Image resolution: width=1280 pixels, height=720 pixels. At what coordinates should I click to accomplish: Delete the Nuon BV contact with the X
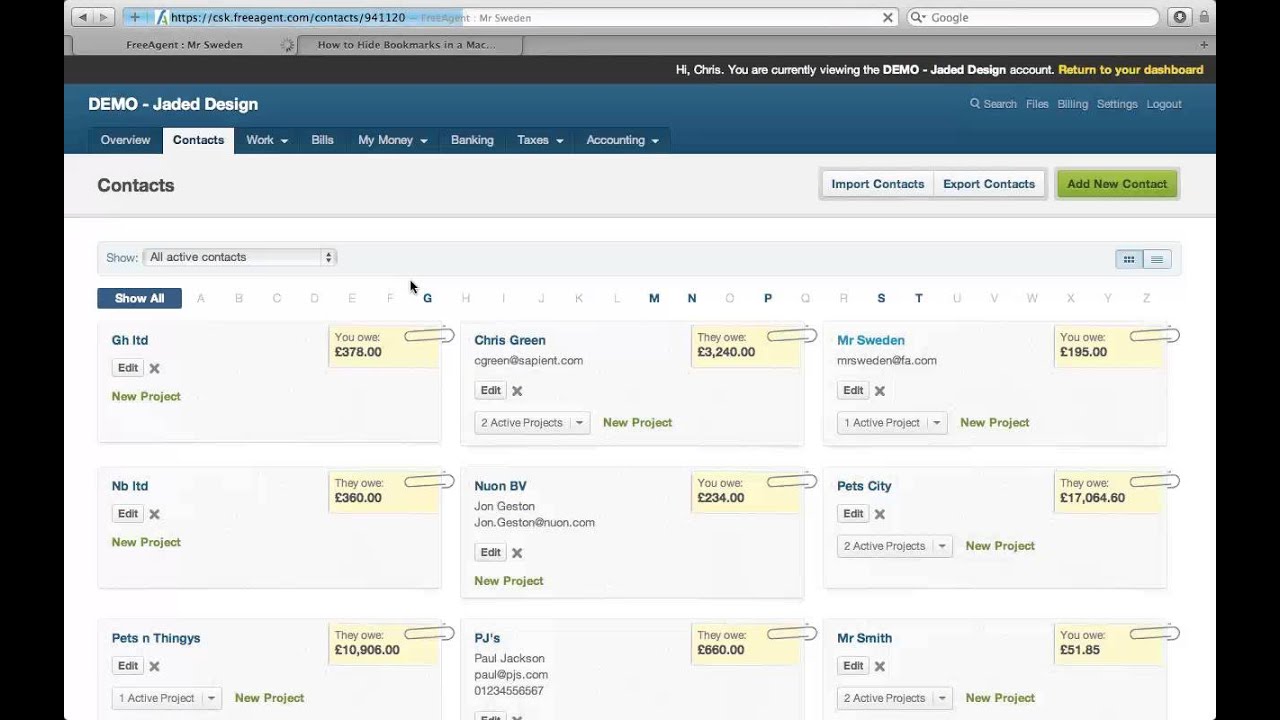click(x=517, y=553)
